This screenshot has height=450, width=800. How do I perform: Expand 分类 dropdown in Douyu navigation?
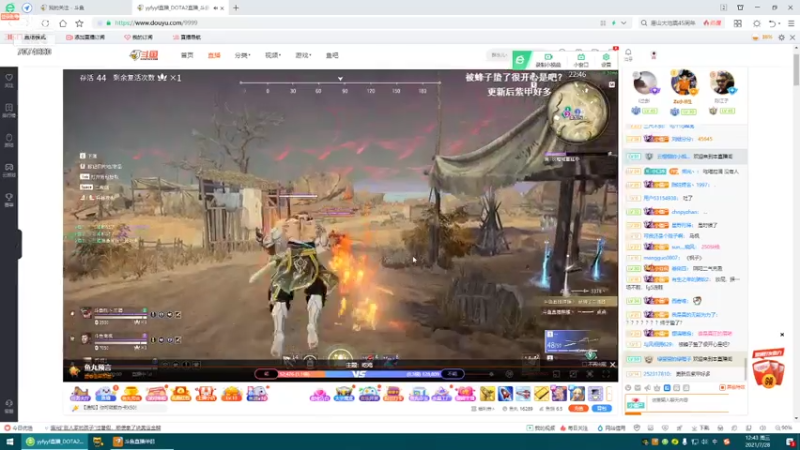point(242,55)
